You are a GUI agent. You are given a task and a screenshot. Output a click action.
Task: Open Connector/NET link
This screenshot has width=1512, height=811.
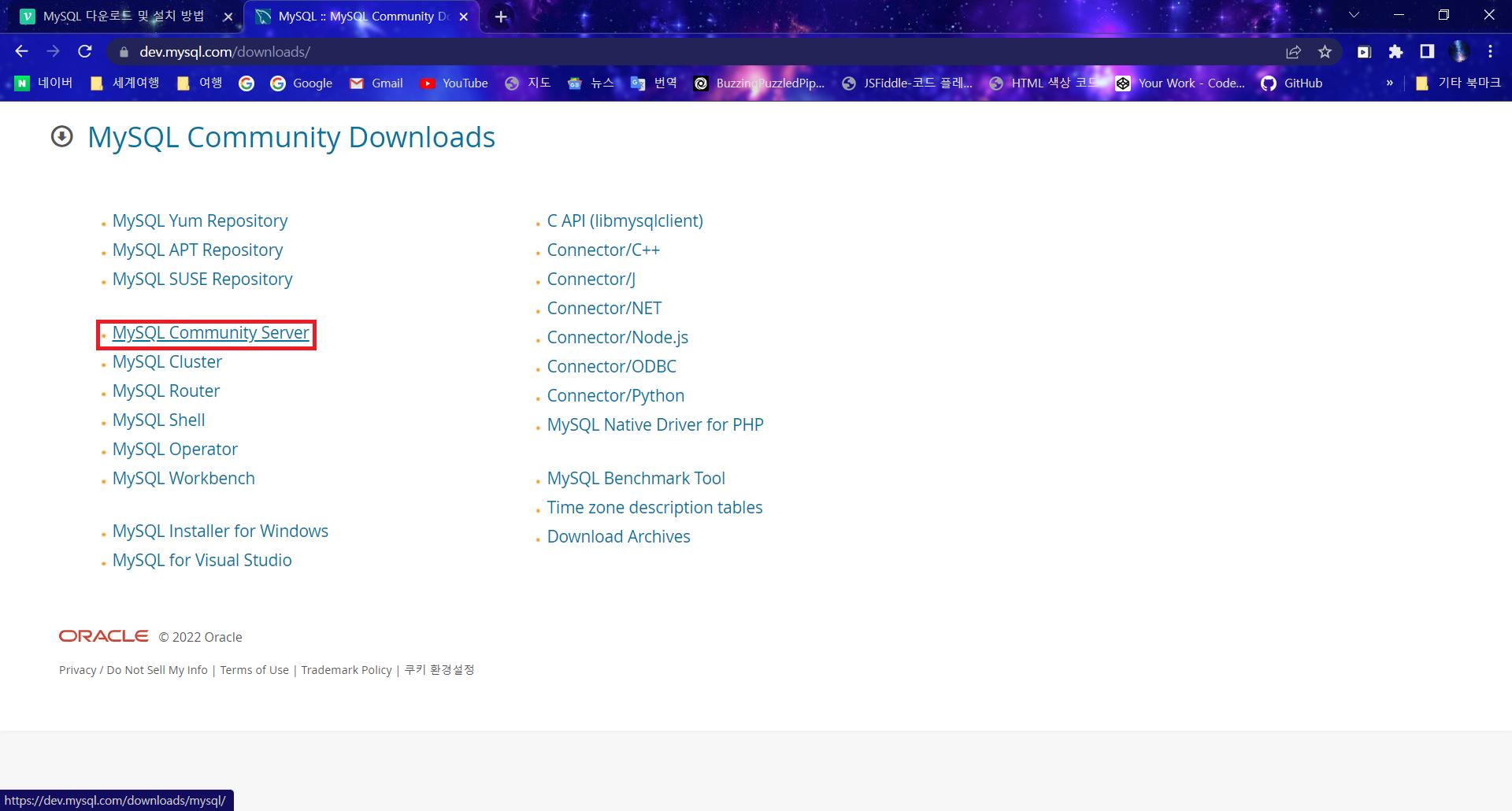pos(604,308)
